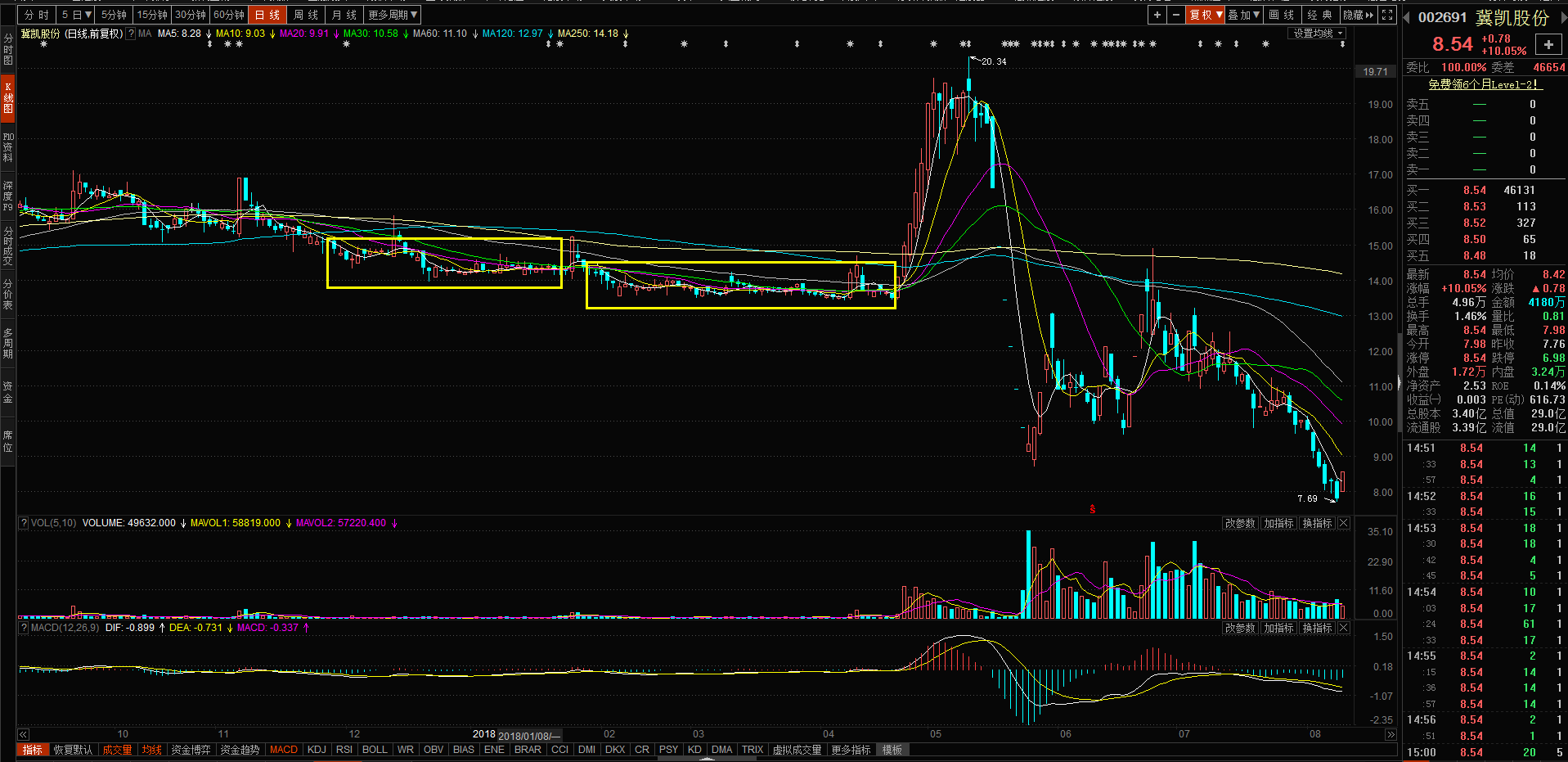Expand hidden panel via 隐藏 button
The height and width of the screenshot is (762, 1568).
pos(1359,15)
